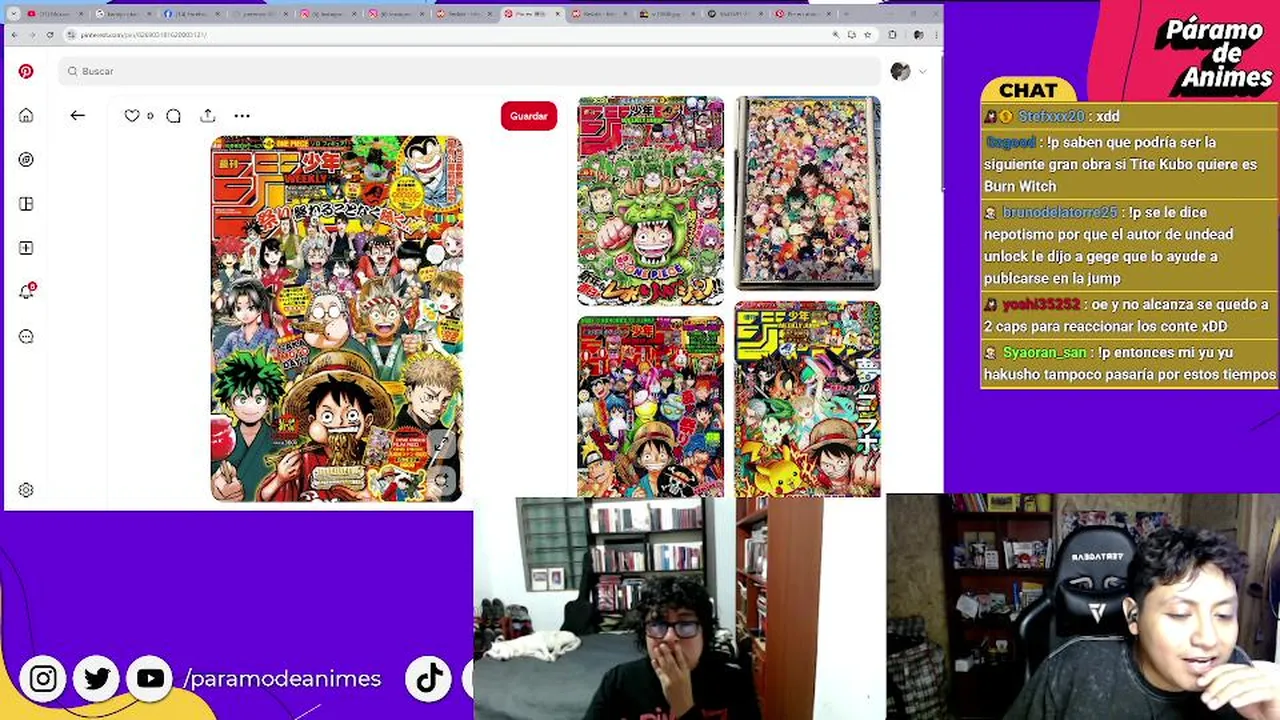1280x720 pixels.
Task: Open the tab search dropdown arrow
Action: 13,13
